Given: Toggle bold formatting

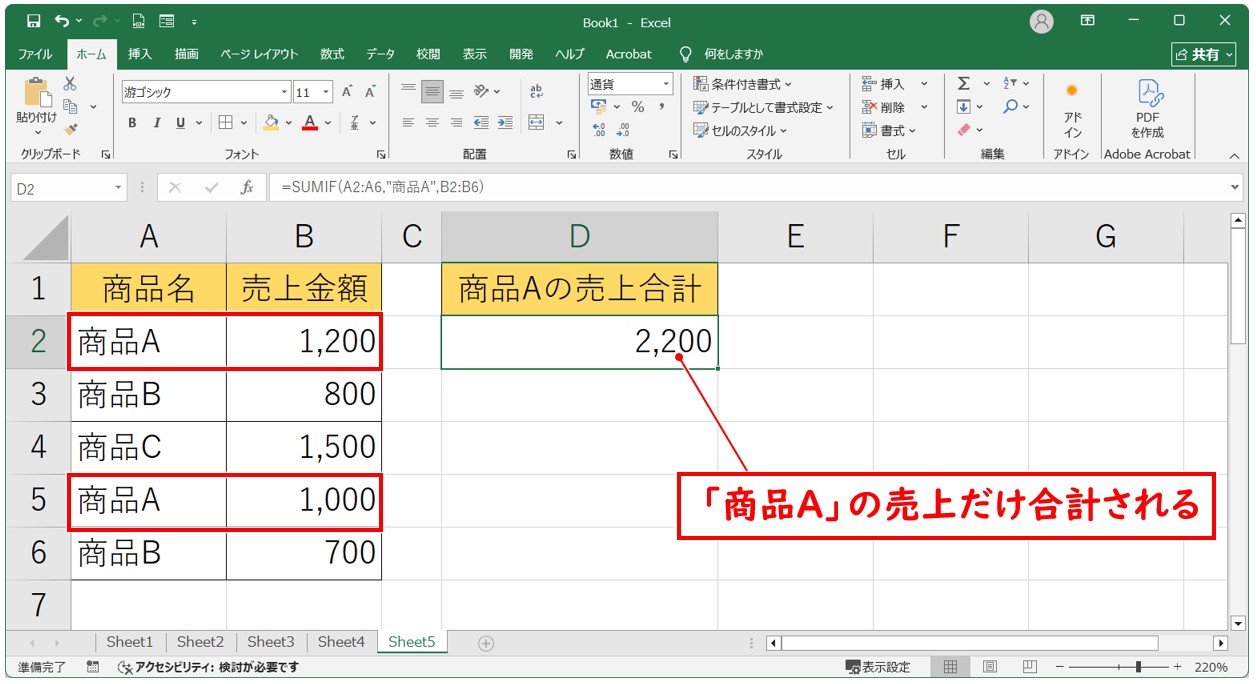Looking at the screenshot, I should pos(132,123).
